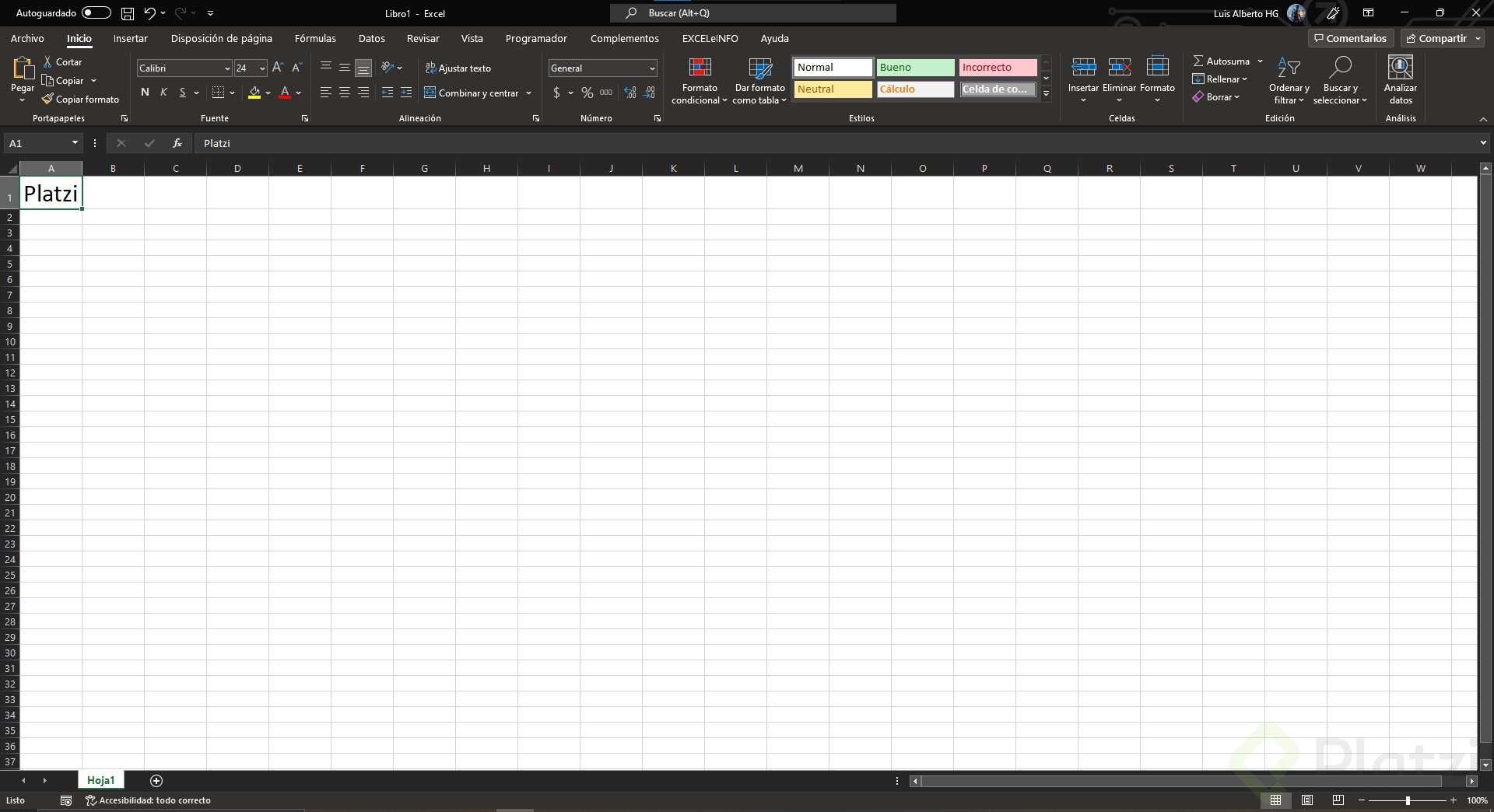The image size is (1494, 812).
Task: Toggle italic K formatting
Action: point(163,93)
